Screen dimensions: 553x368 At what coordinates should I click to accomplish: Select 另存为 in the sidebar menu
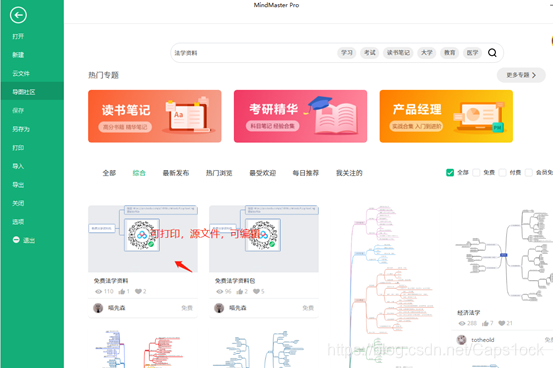(x=21, y=129)
